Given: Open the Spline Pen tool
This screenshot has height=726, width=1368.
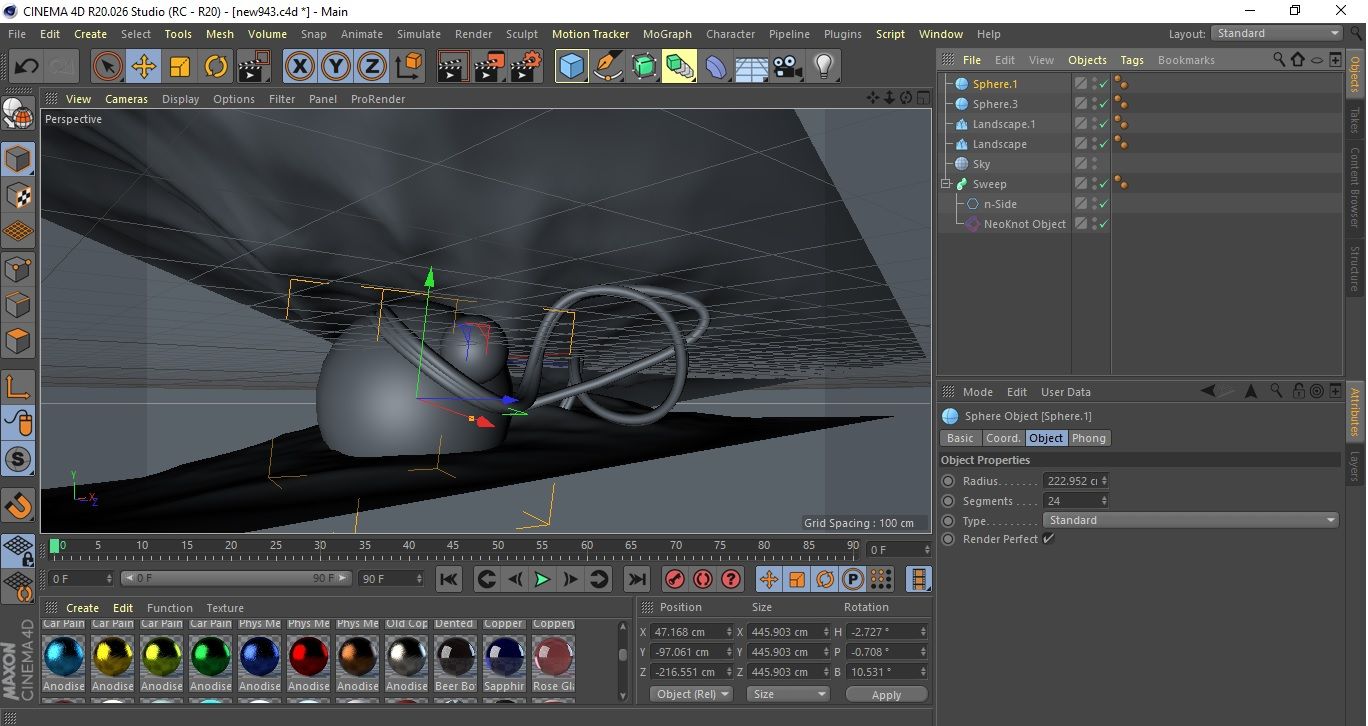Looking at the screenshot, I should pos(608,67).
